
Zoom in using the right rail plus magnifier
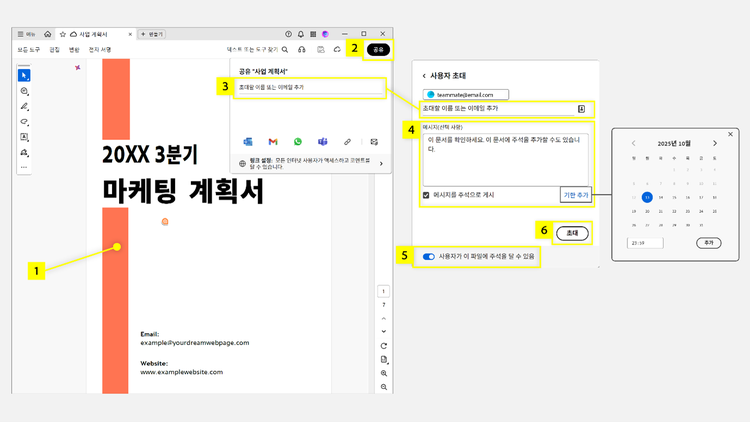coord(384,373)
